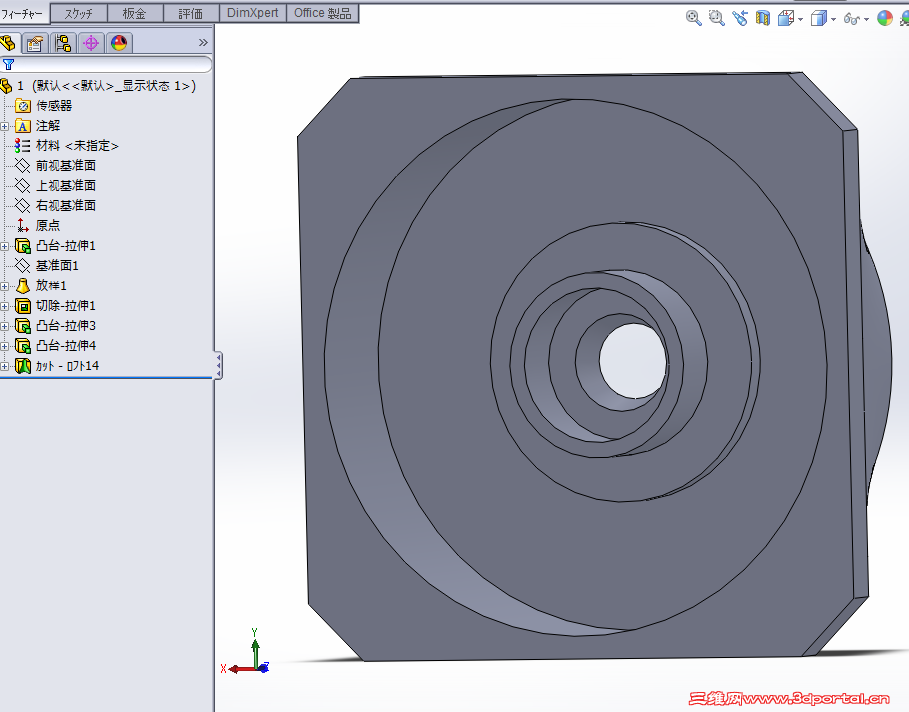Open the Hide/Show Items dropdown arrow
Viewport: 909px width, 712px height.
click(x=867, y=19)
